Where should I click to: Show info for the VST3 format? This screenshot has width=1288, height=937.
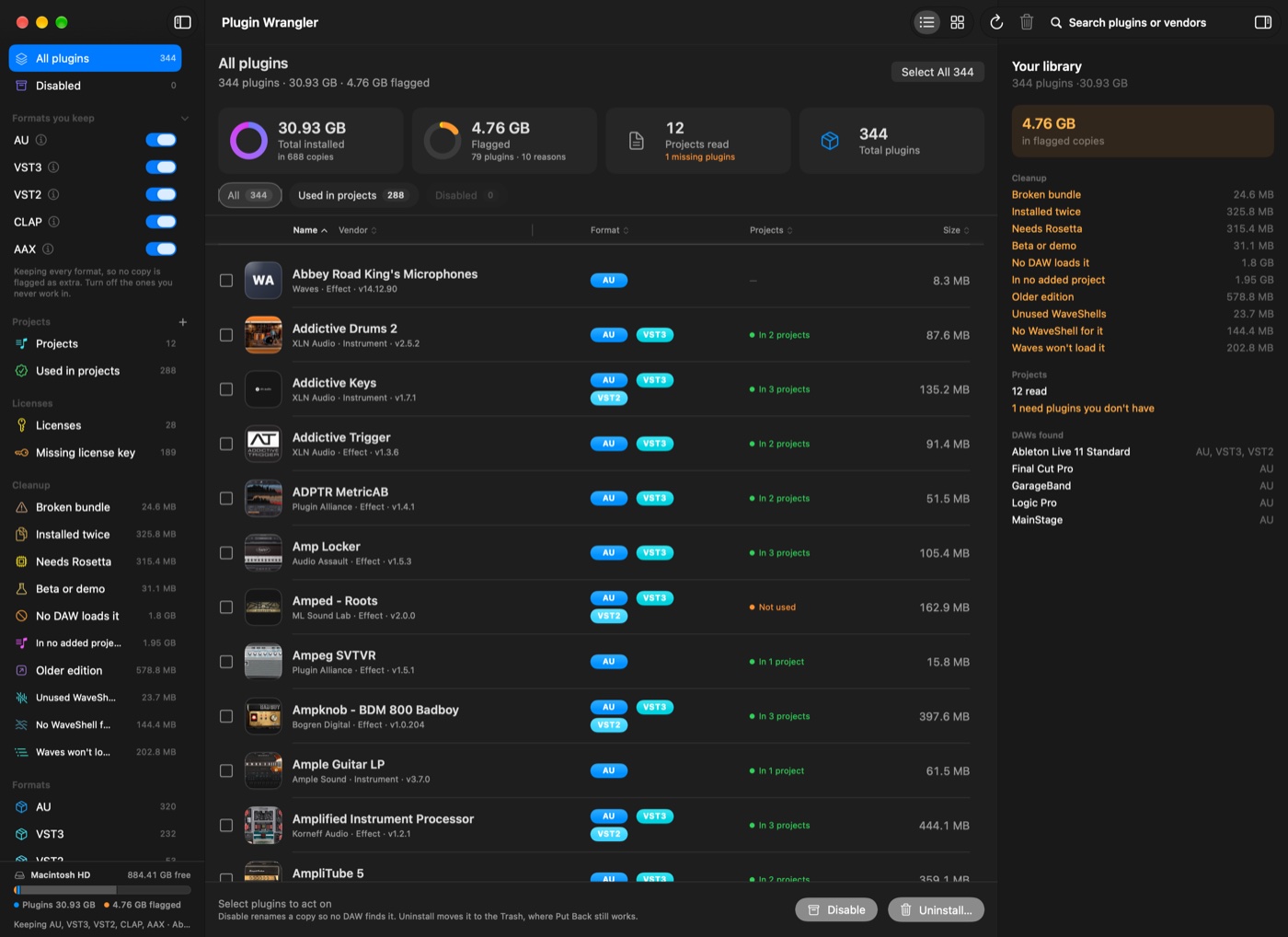(x=53, y=168)
